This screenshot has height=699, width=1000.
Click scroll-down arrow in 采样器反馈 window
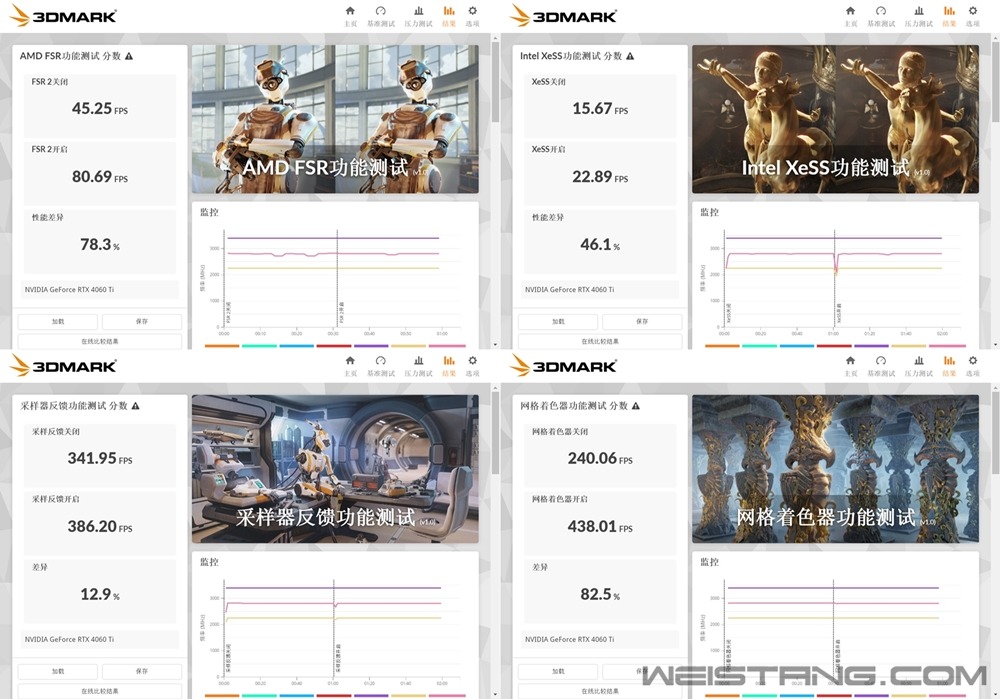496,694
